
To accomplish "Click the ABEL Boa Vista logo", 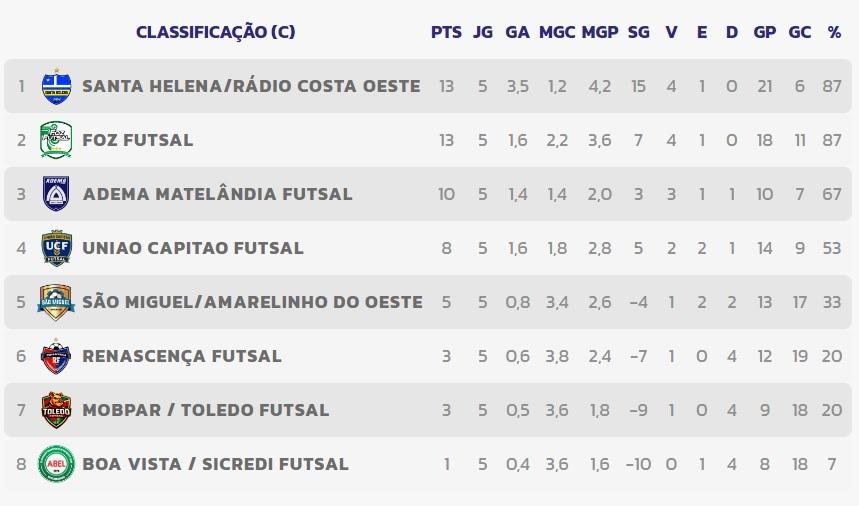I will point(56,464).
